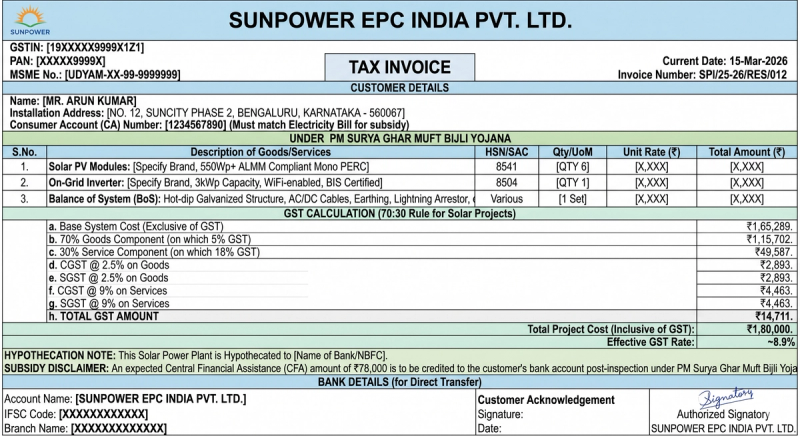Image resolution: width=800 pixels, height=436 pixels.
Task: Select the Total Project Cost (Inclusive of GST) label
Action: pos(611,329)
